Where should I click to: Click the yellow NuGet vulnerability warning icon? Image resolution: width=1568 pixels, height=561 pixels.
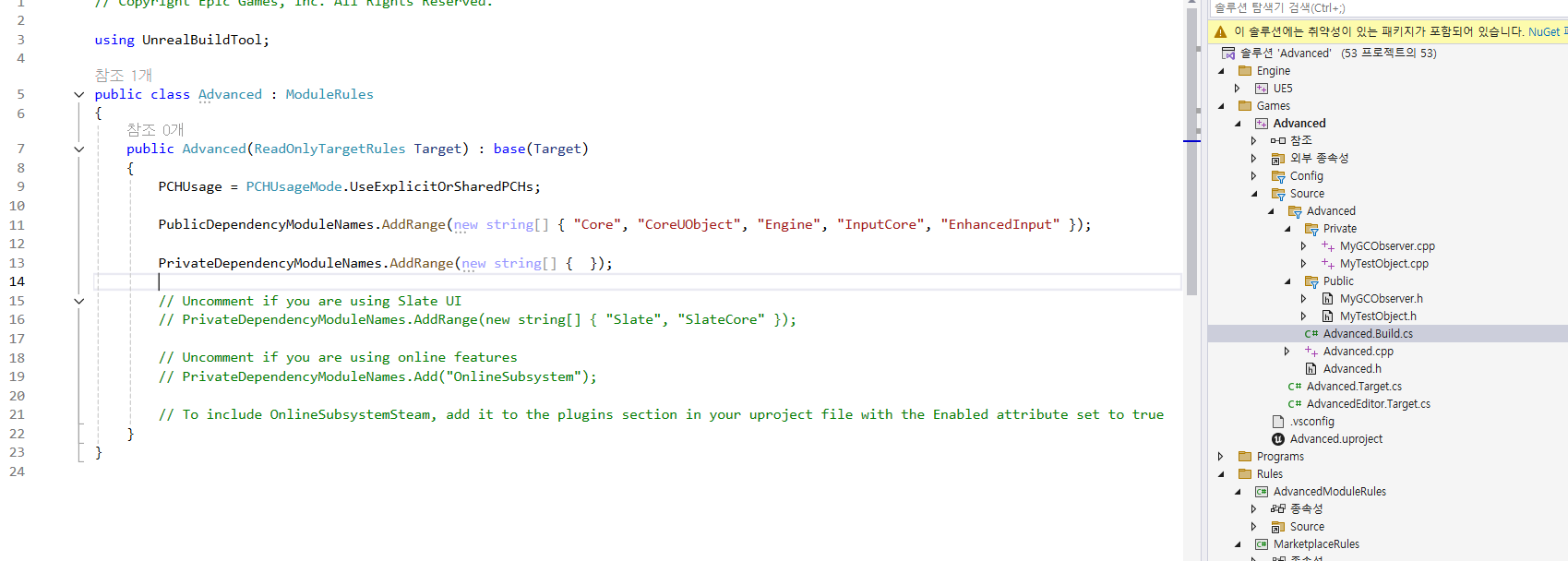[1221, 31]
